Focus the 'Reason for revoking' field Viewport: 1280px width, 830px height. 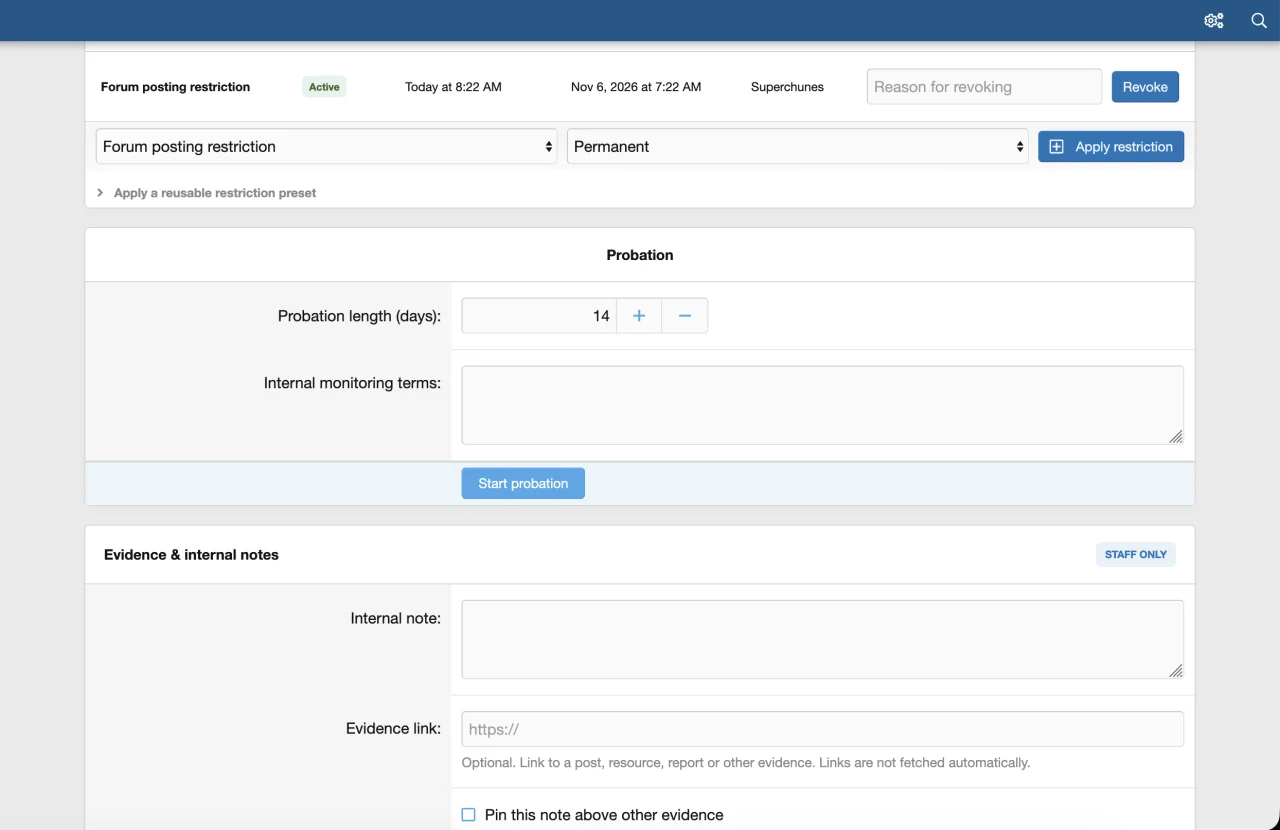click(x=984, y=87)
